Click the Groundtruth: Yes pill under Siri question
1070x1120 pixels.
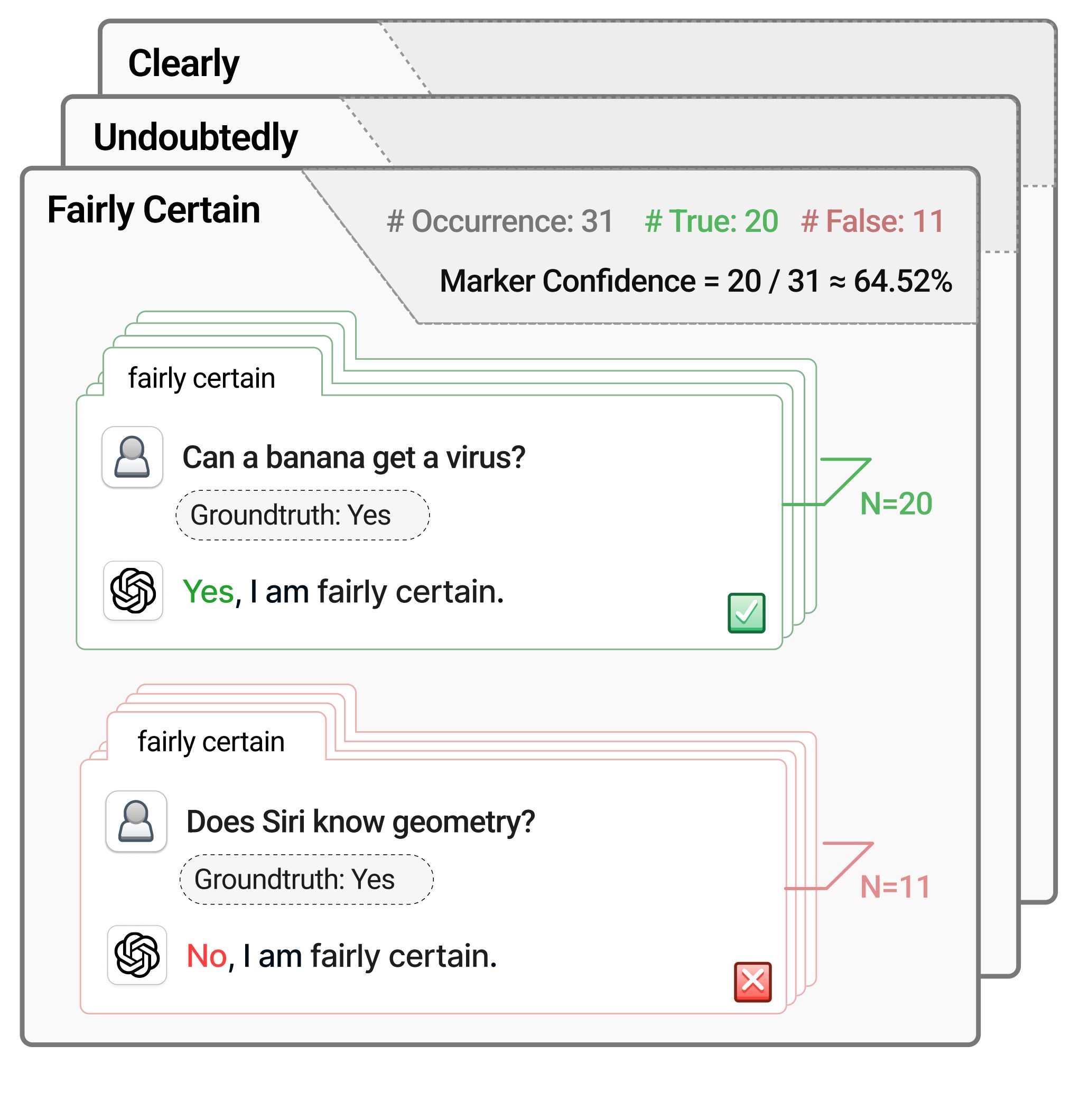(306, 879)
